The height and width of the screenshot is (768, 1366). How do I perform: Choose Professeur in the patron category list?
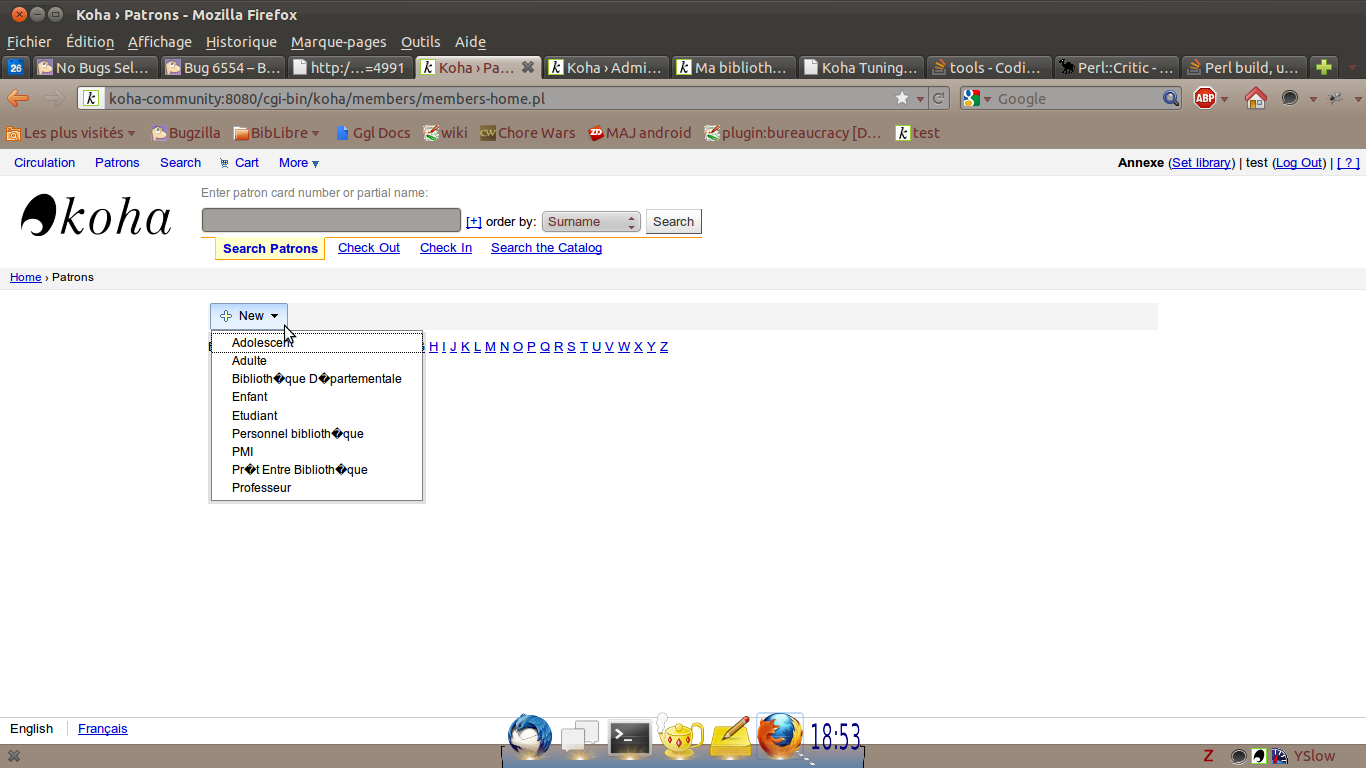261,488
